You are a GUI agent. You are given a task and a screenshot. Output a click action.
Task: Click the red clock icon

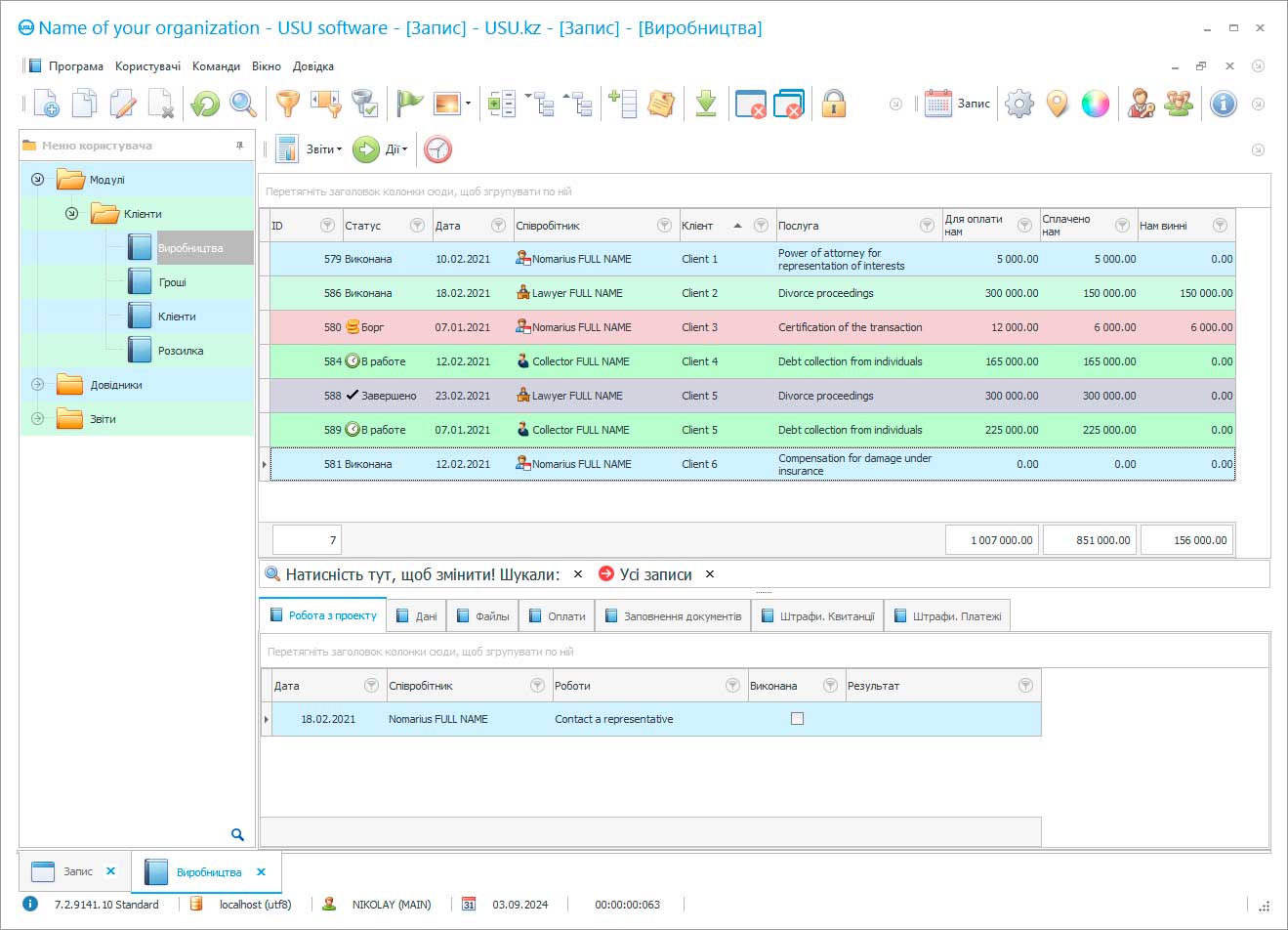click(x=438, y=149)
